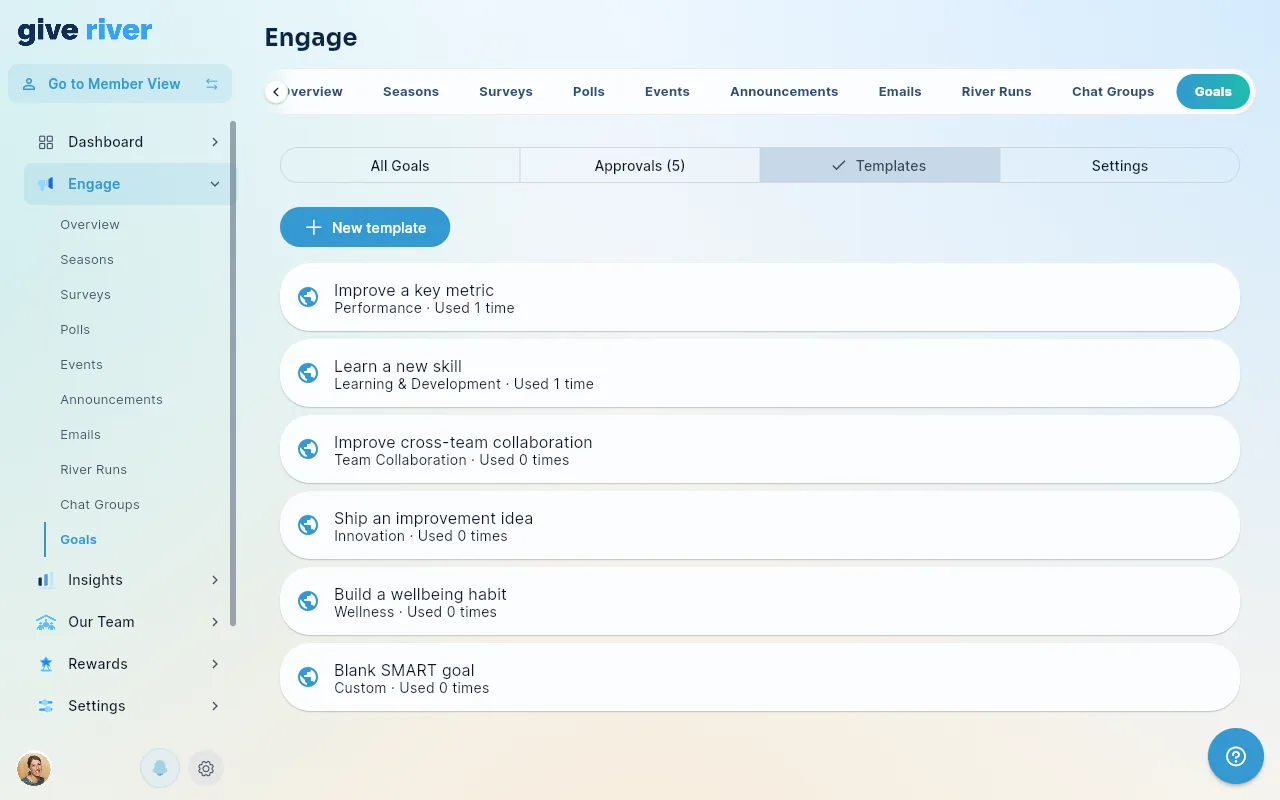Image resolution: width=1280 pixels, height=800 pixels.
Task: Click the Rewards star icon
Action: coord(46,664)
